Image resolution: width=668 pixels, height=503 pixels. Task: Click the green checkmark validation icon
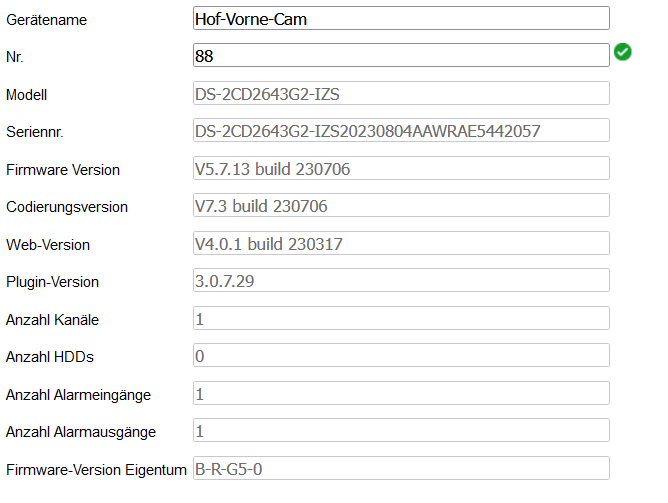point(622,52)
